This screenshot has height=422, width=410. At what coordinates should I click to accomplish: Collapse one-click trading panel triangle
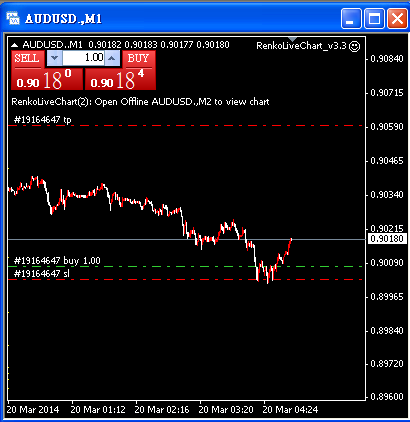click(14, 45)
